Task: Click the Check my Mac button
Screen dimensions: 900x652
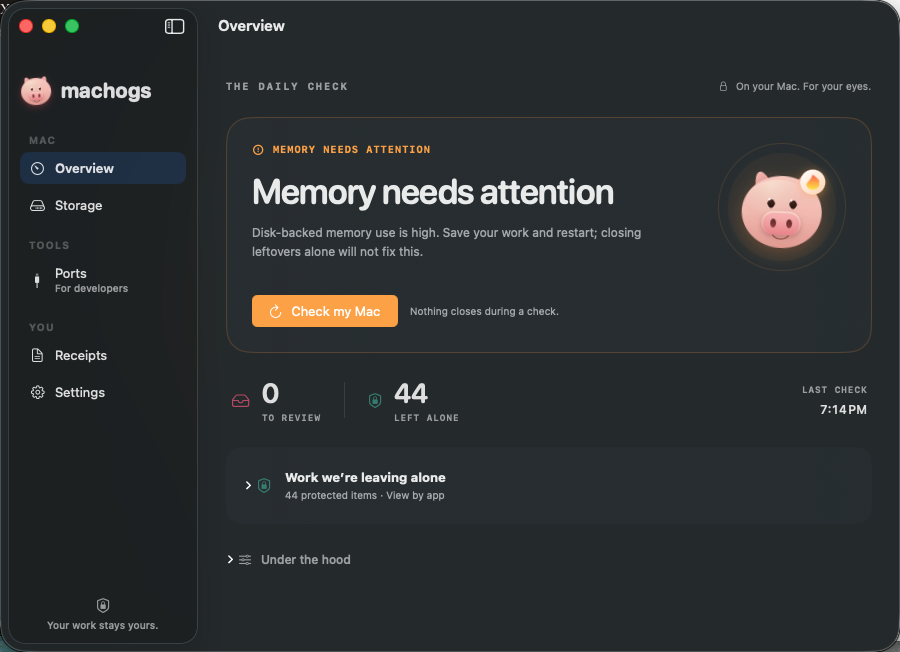Action: [x=325, y=311]
